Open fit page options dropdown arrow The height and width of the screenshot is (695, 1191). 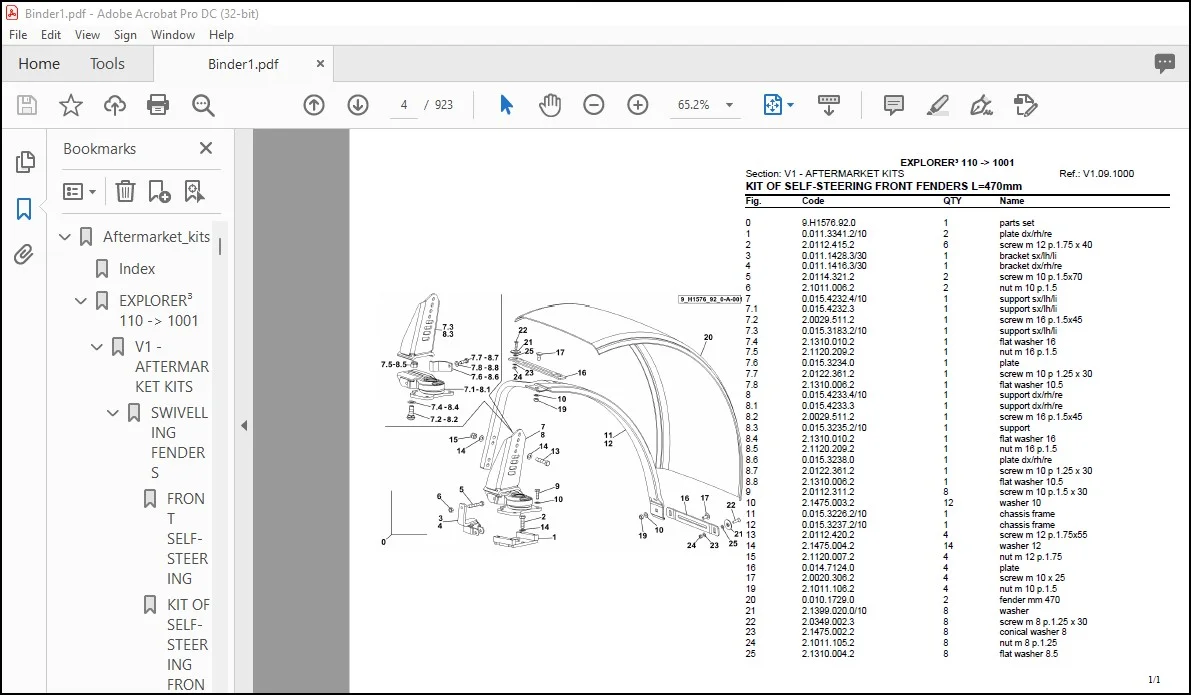tap(791, 105)
